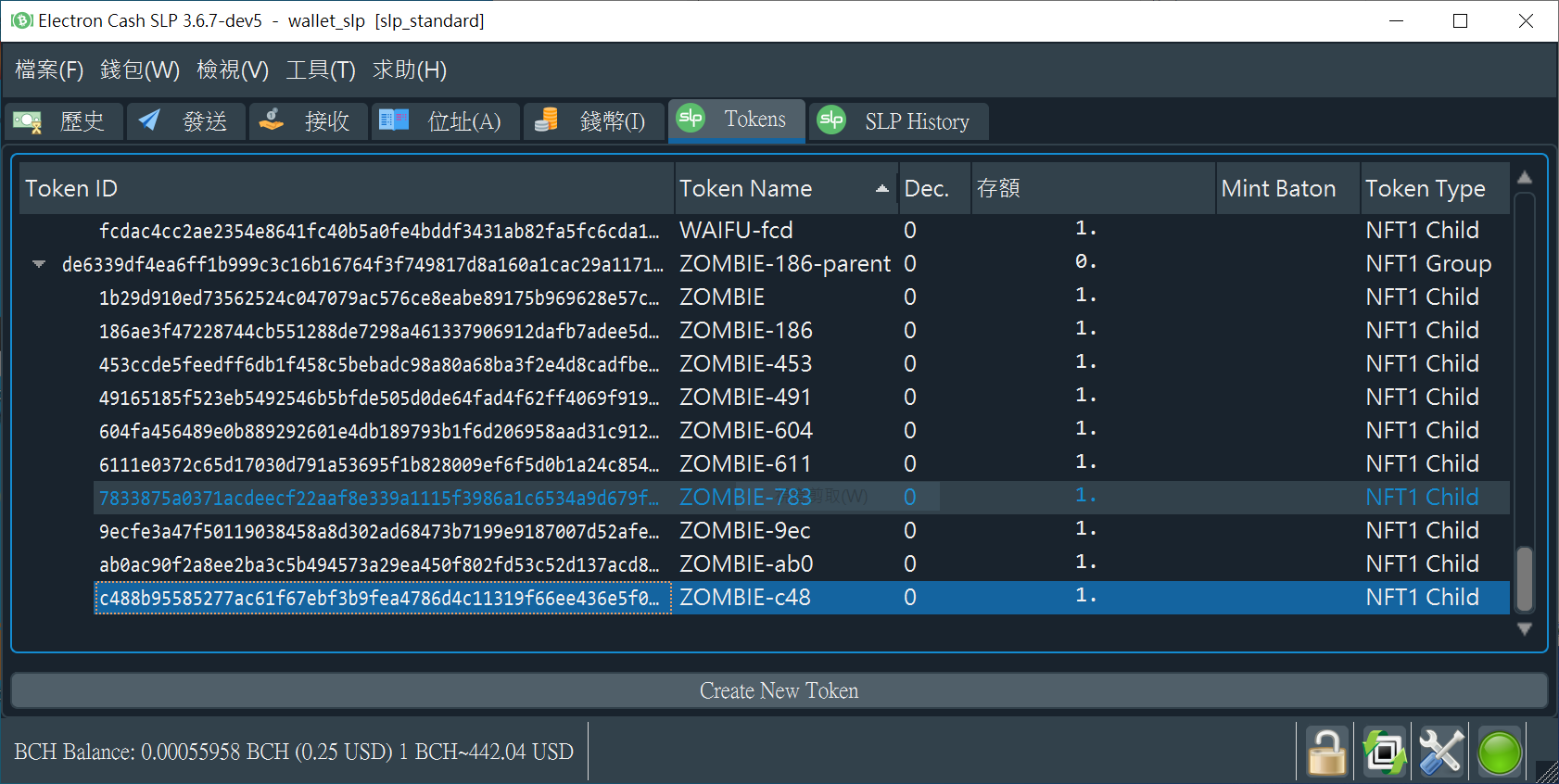Screen dimensions: 1559x784
Task: Click the receive hand icon on the 接收 tab
Action: [272, 120]
